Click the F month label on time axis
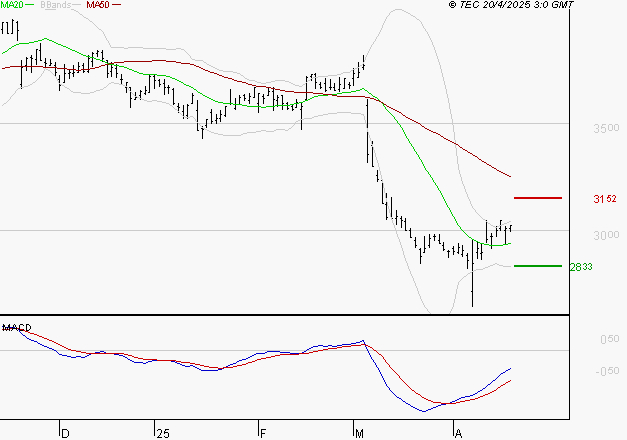This screenshot has width=627, height=440. click(263, 433)
